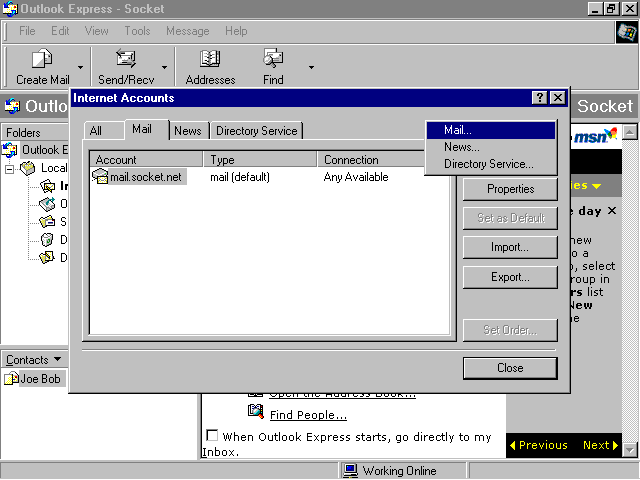640x480 pixels.
Task: Collapse the Local Folders tree node
Action: (x=9, y=169)
